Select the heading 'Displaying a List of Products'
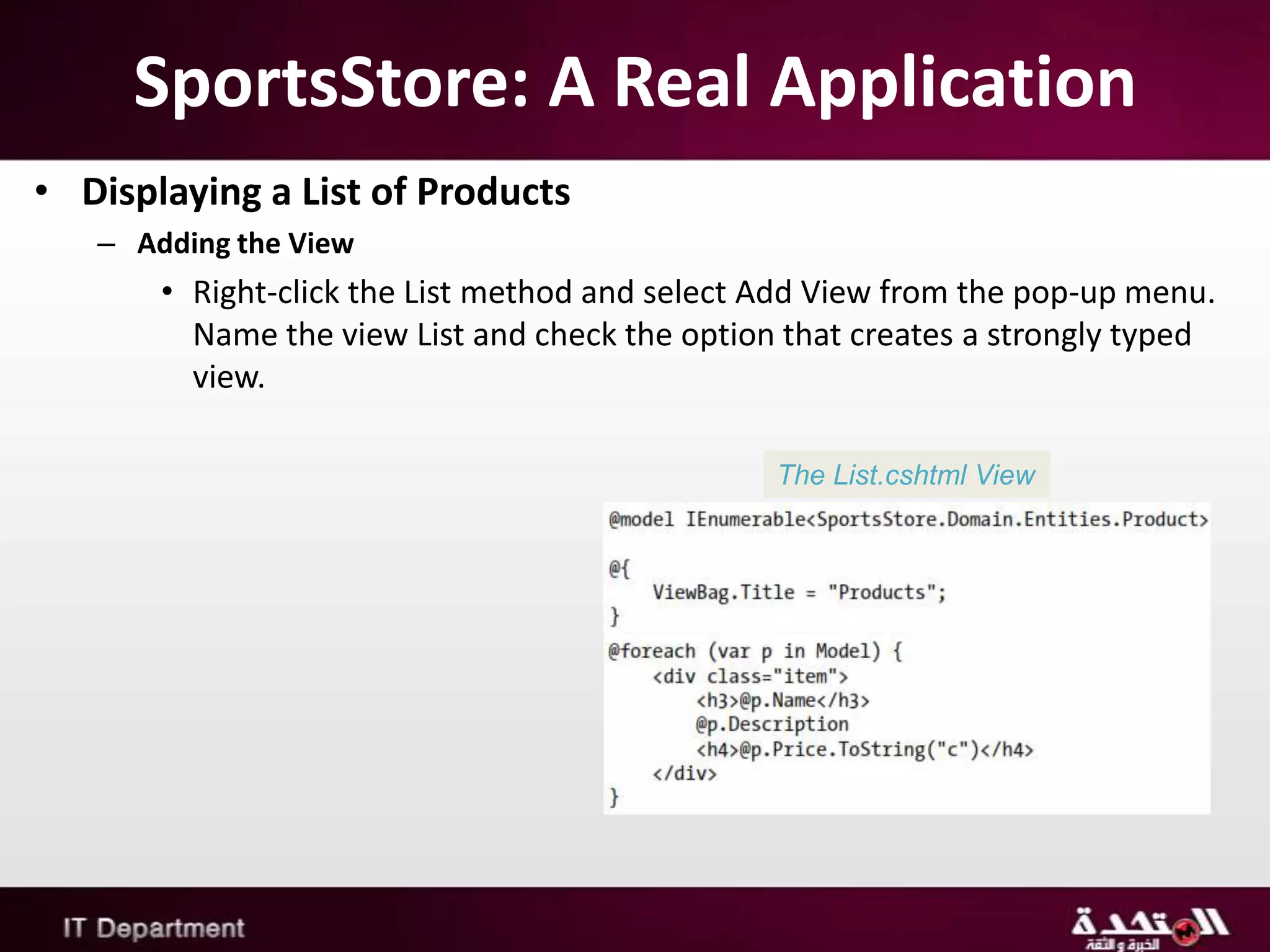 326,192
